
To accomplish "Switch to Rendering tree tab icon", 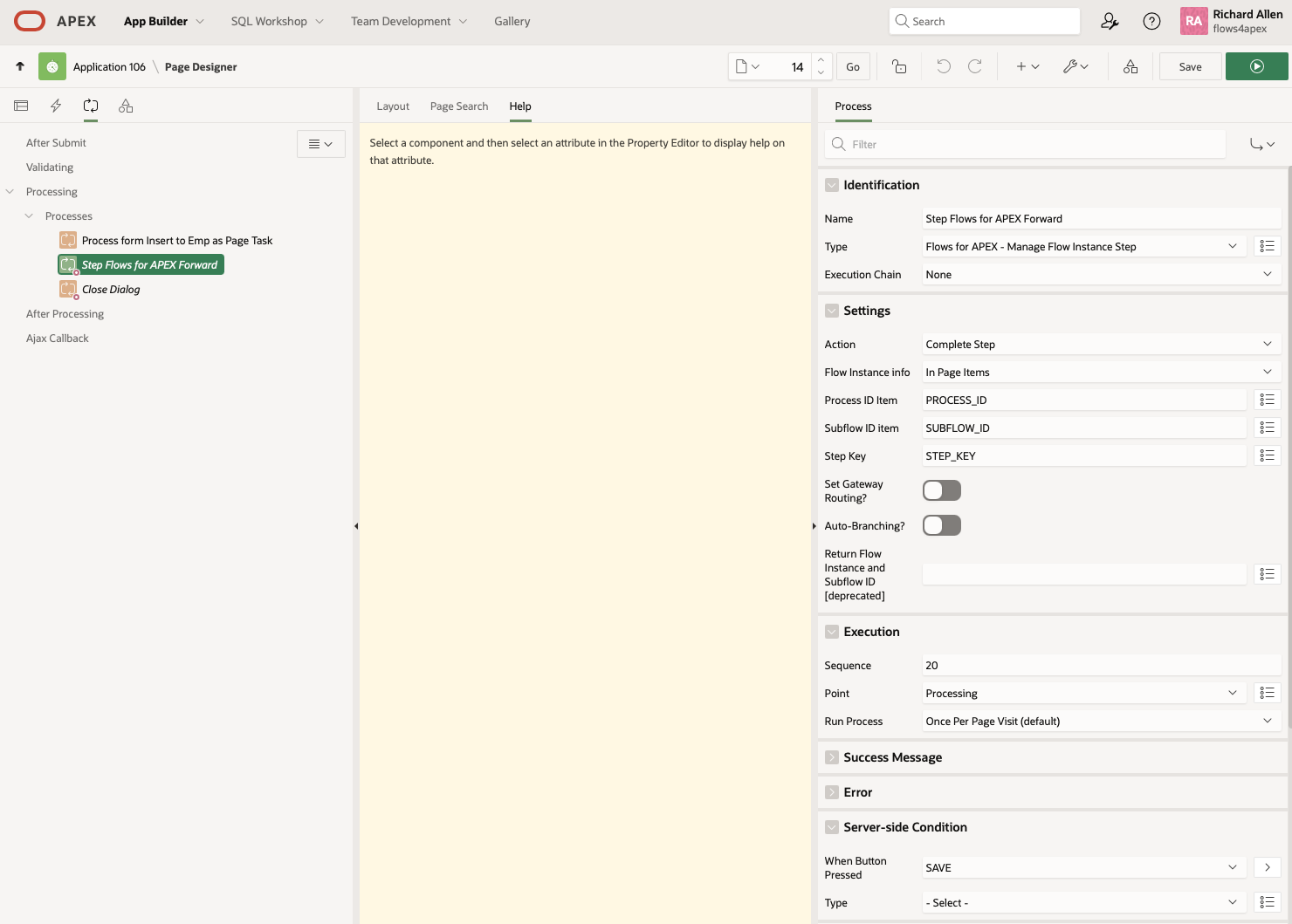I will tap(21, 106).
